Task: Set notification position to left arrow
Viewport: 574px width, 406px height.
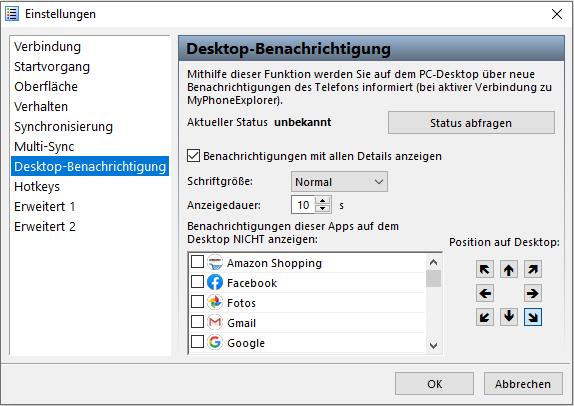Action: tap(485, 293)
